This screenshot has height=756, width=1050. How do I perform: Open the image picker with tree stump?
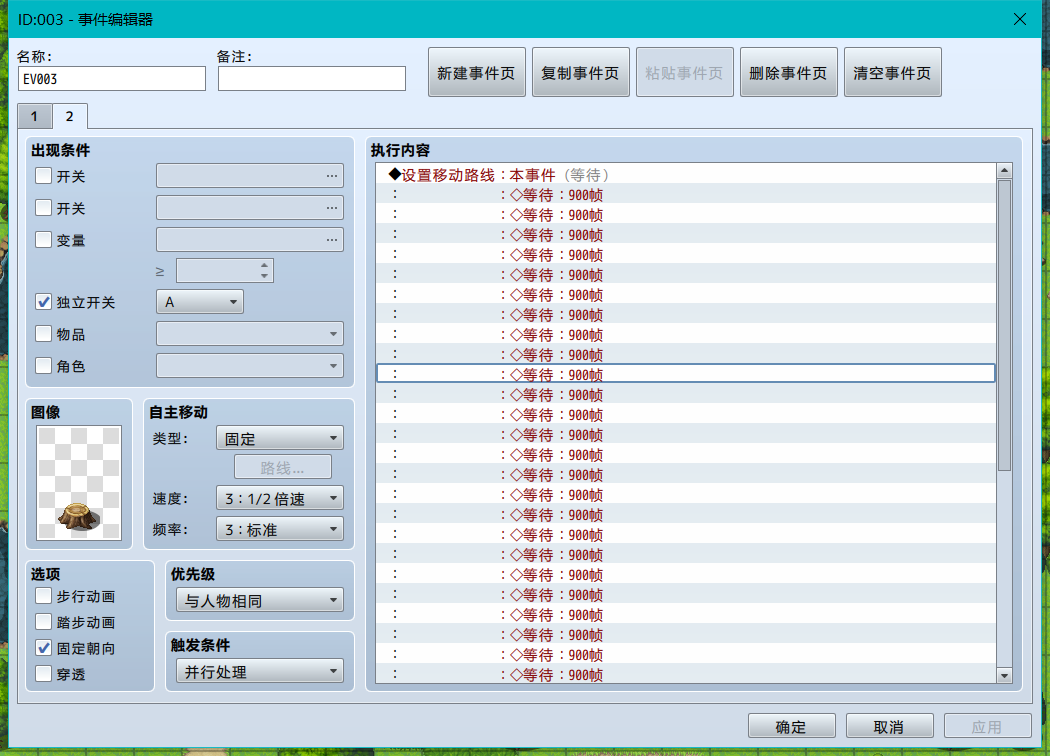pyautogui.click(x=79, y=482)
